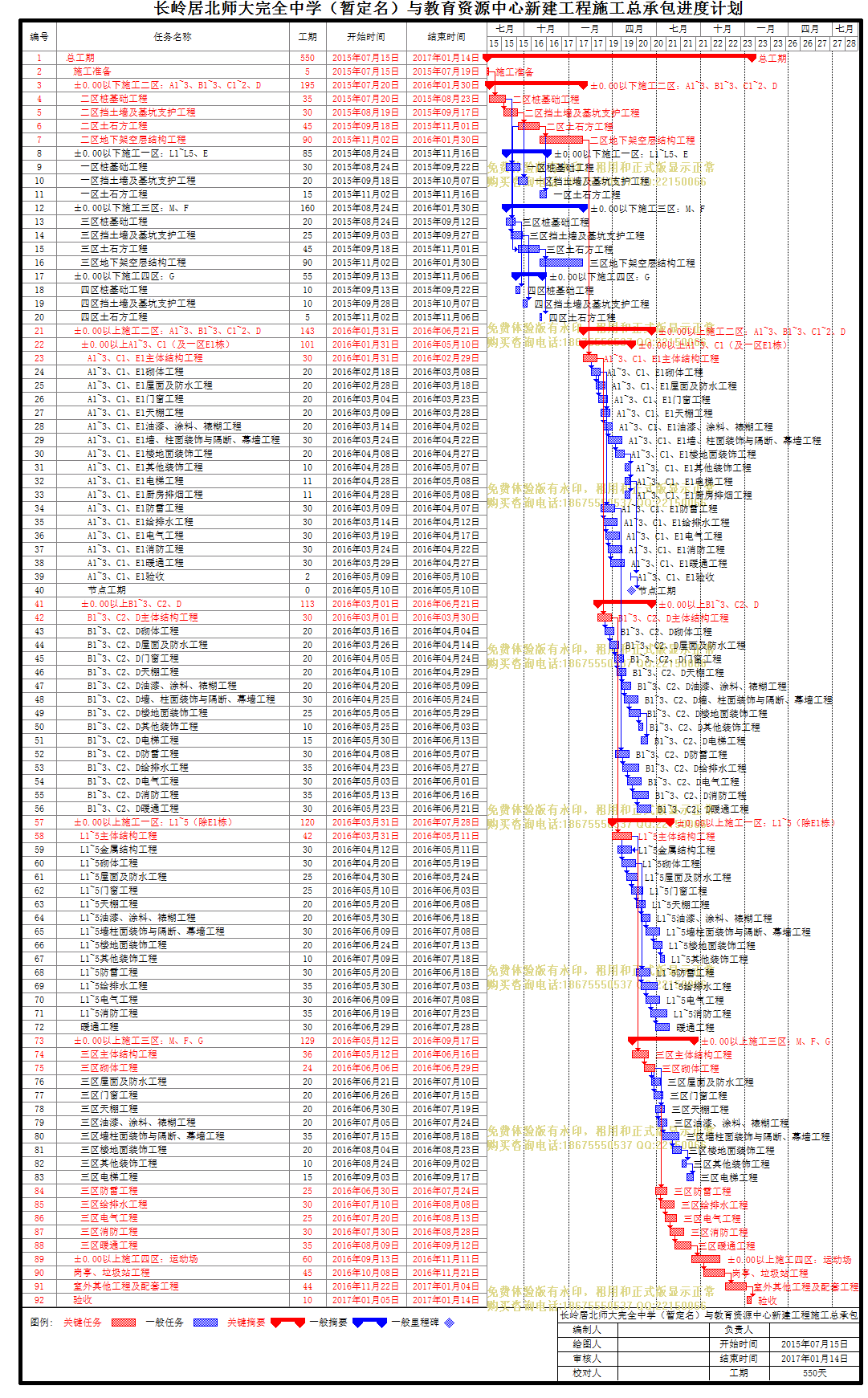Click the 任务名称 column header
Viewport: 868px width, 1398px height.
click(173, 37)
